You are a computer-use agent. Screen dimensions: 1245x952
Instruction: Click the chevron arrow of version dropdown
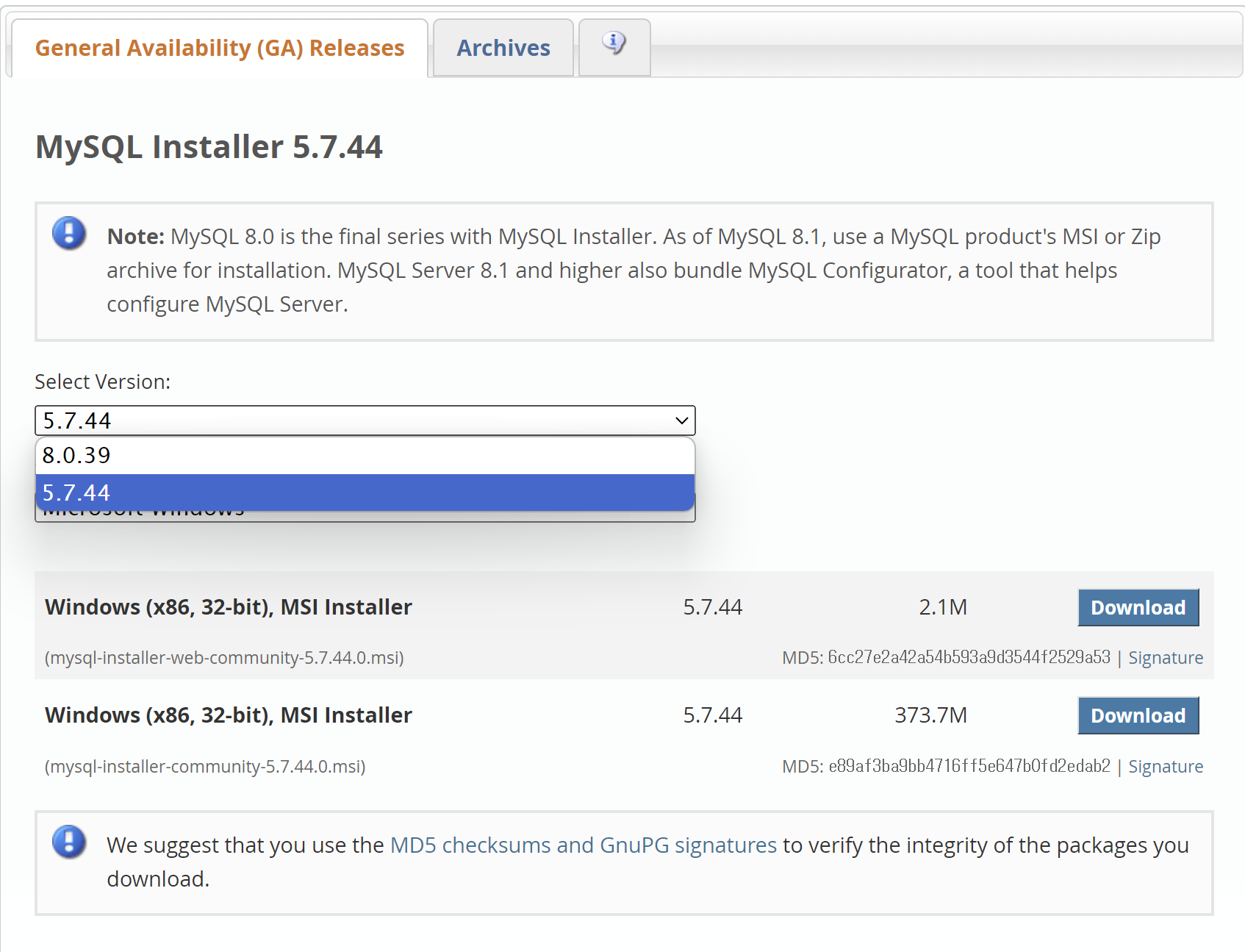[681, 420]
